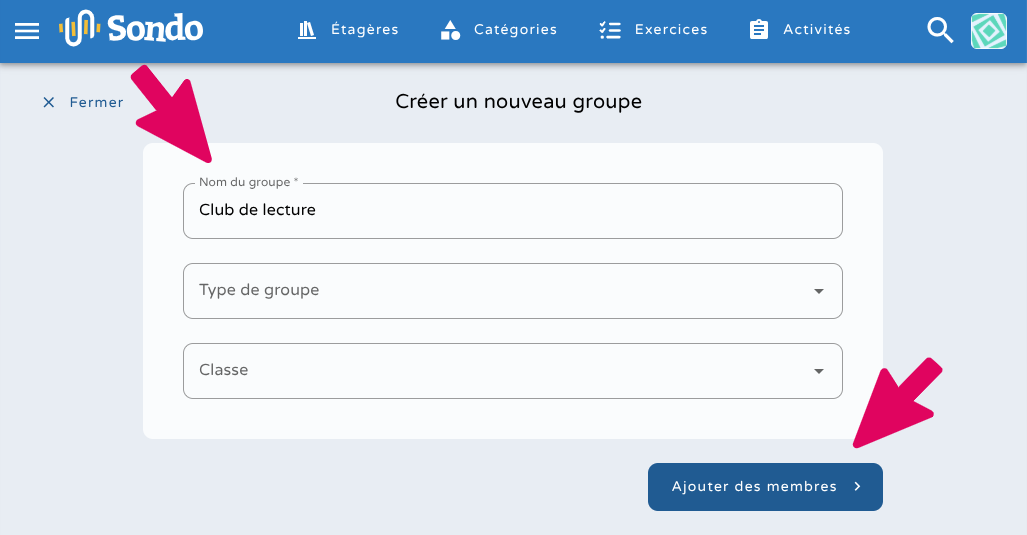
Task: Go to the Étagères menu label
Action: pos(365,30)
